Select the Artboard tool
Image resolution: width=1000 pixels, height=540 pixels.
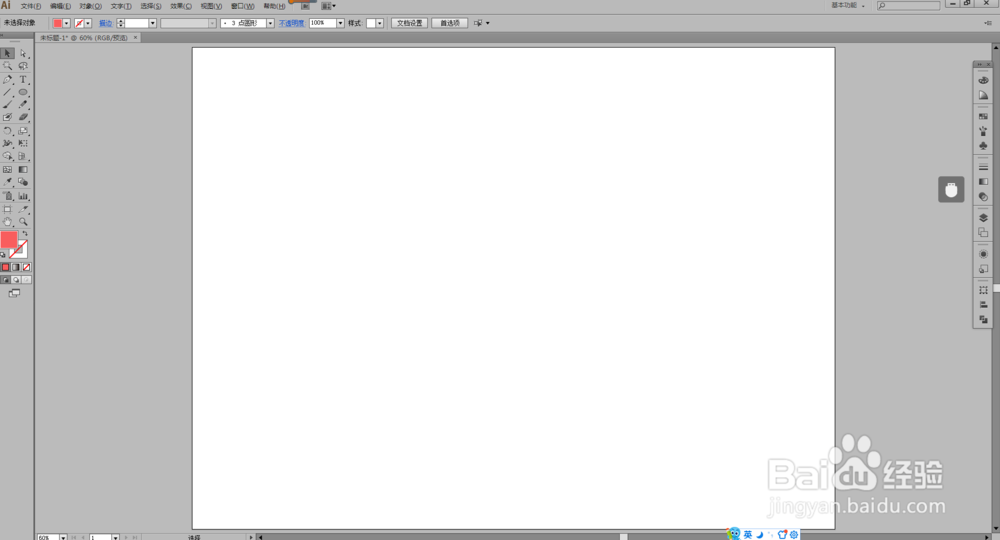coord(8,209)
